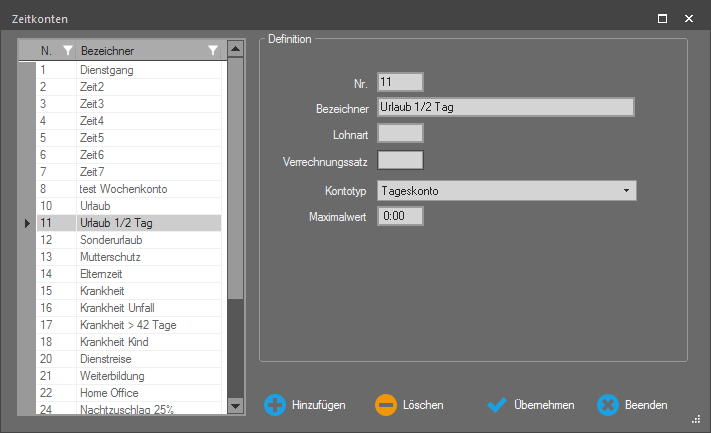Focus the Lohnart input field
Image resolution: width=711 pixels, height=433 pixels.
(400, 133)
